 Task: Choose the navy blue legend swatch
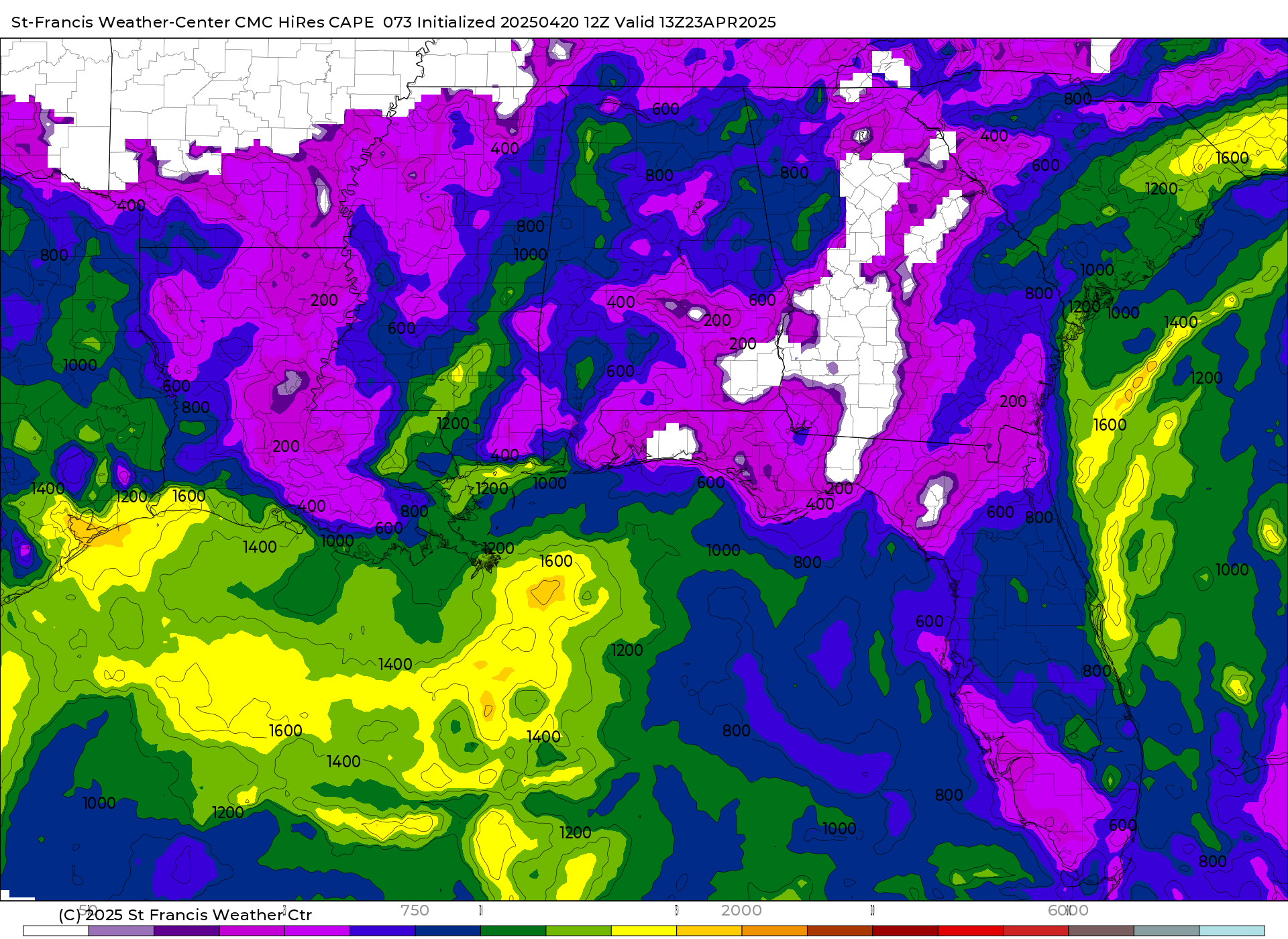point(448,931)
